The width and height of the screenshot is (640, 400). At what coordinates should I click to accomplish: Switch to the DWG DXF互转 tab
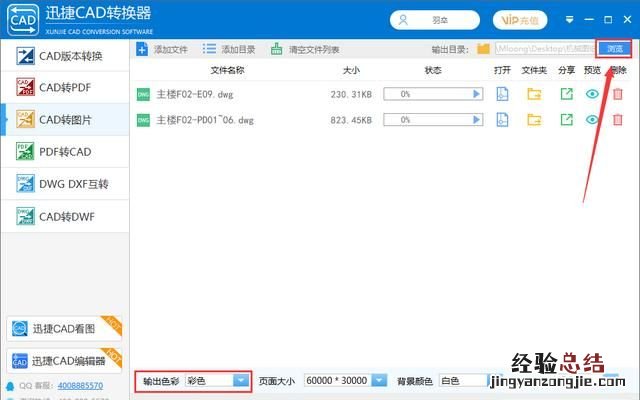pos(65,184)
